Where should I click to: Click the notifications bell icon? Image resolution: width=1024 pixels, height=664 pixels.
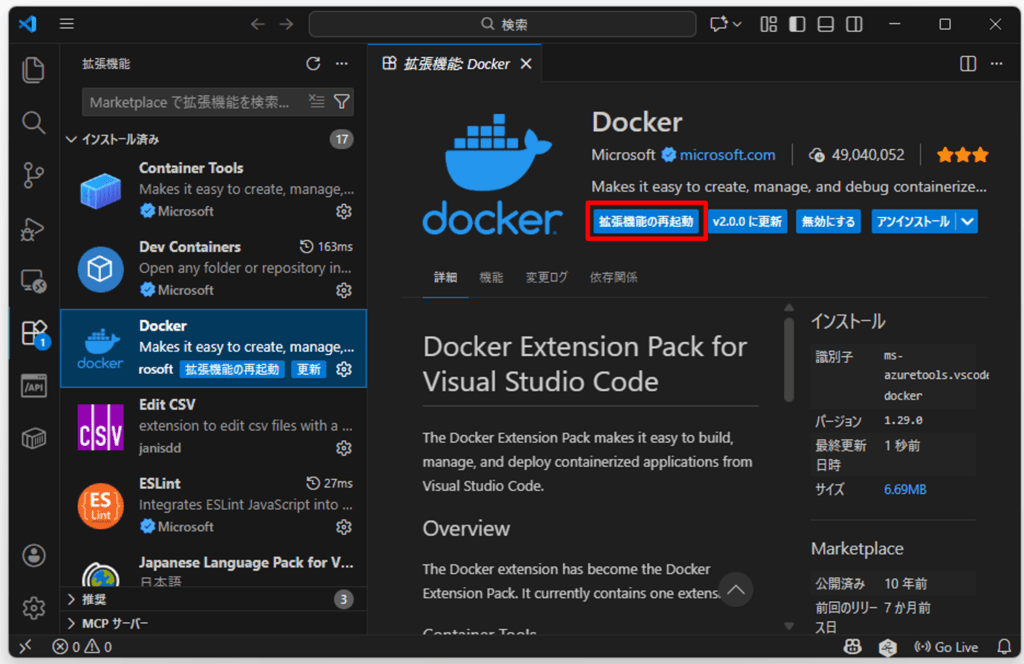point(1006,647)
